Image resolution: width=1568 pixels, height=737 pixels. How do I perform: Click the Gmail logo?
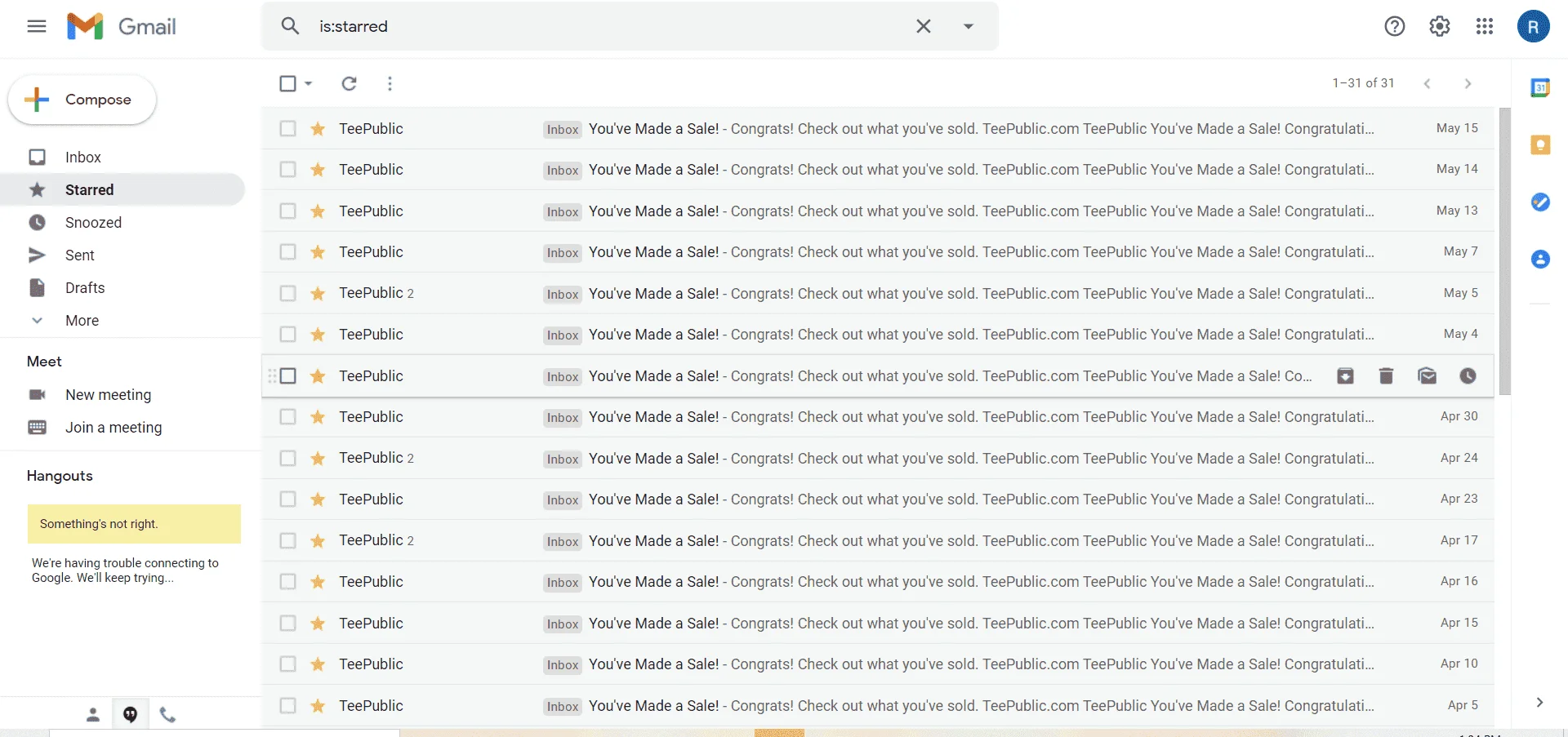click(122, 26)
